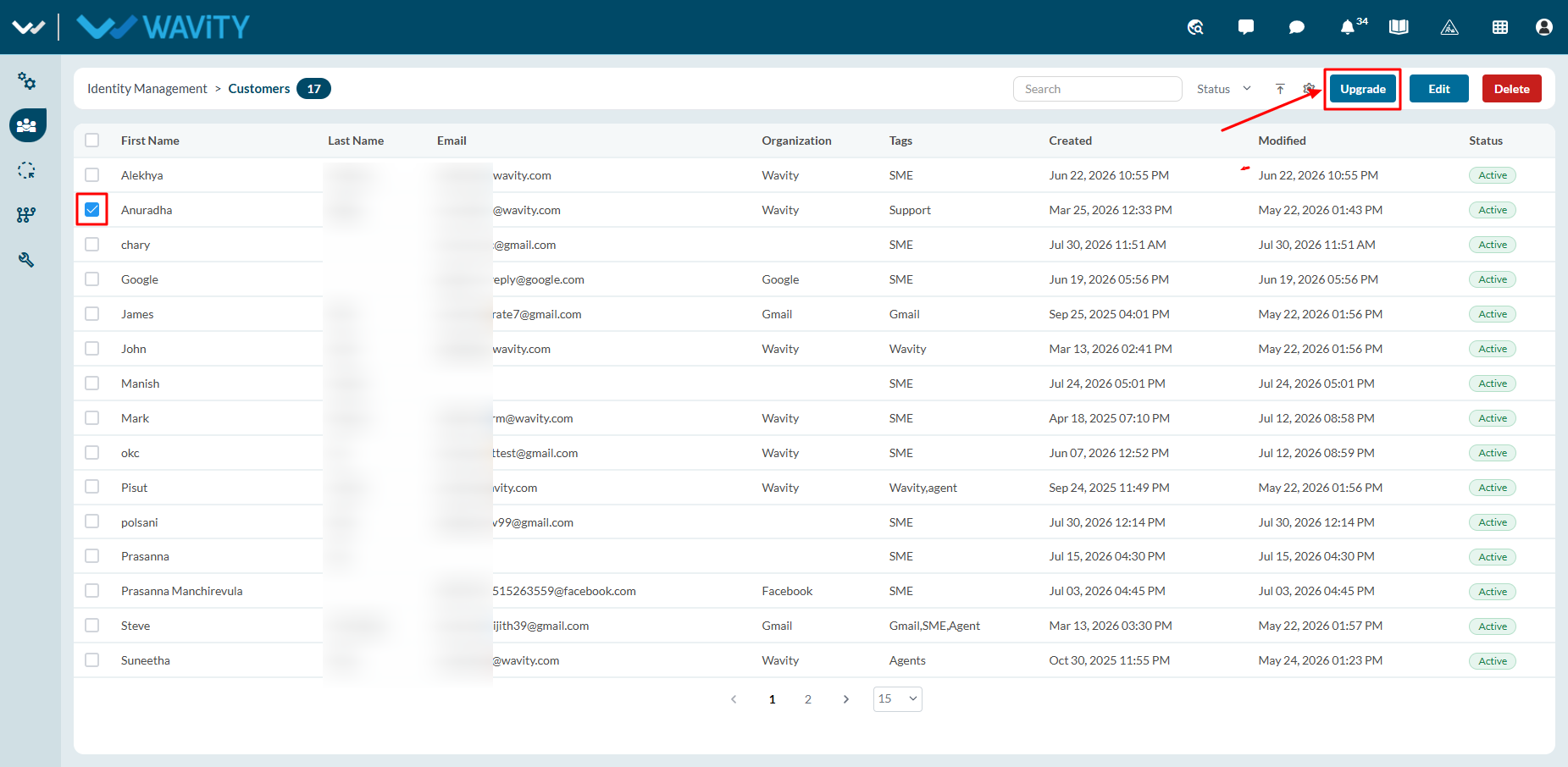Click 'Prasanna Manchirevula' first name cell

point(182,591)
